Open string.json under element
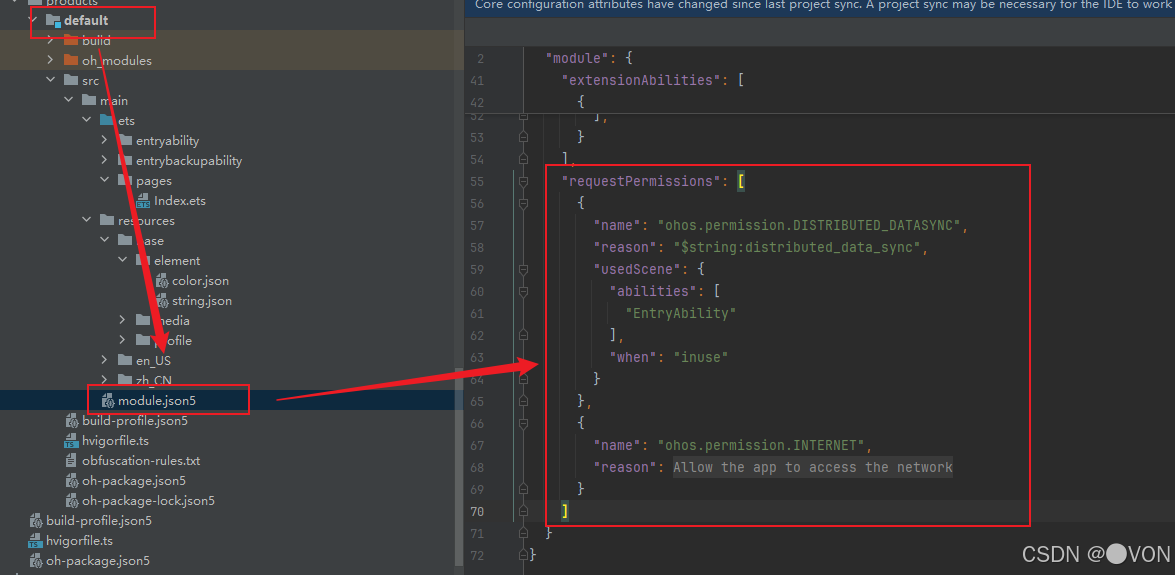Image resolution: width=1175 pixels, height=575 pixels. pos(202,301)
